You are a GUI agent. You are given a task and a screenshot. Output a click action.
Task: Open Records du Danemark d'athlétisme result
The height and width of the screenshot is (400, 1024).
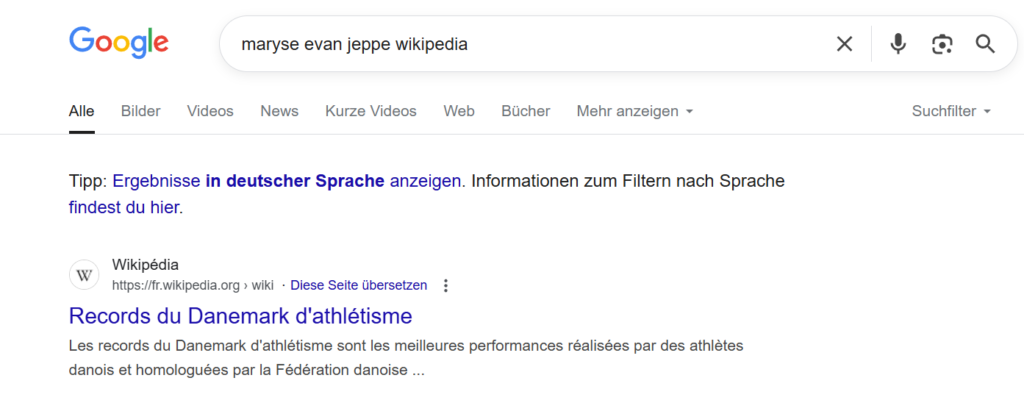240,316
